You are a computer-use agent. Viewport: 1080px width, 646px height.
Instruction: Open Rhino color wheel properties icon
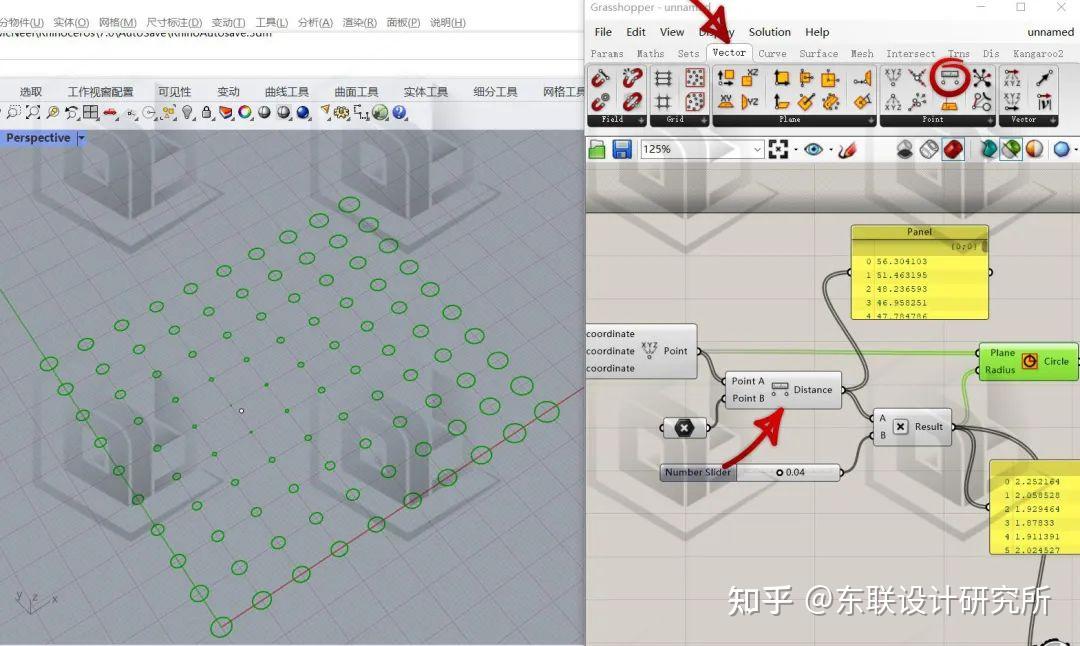point(245,112)
